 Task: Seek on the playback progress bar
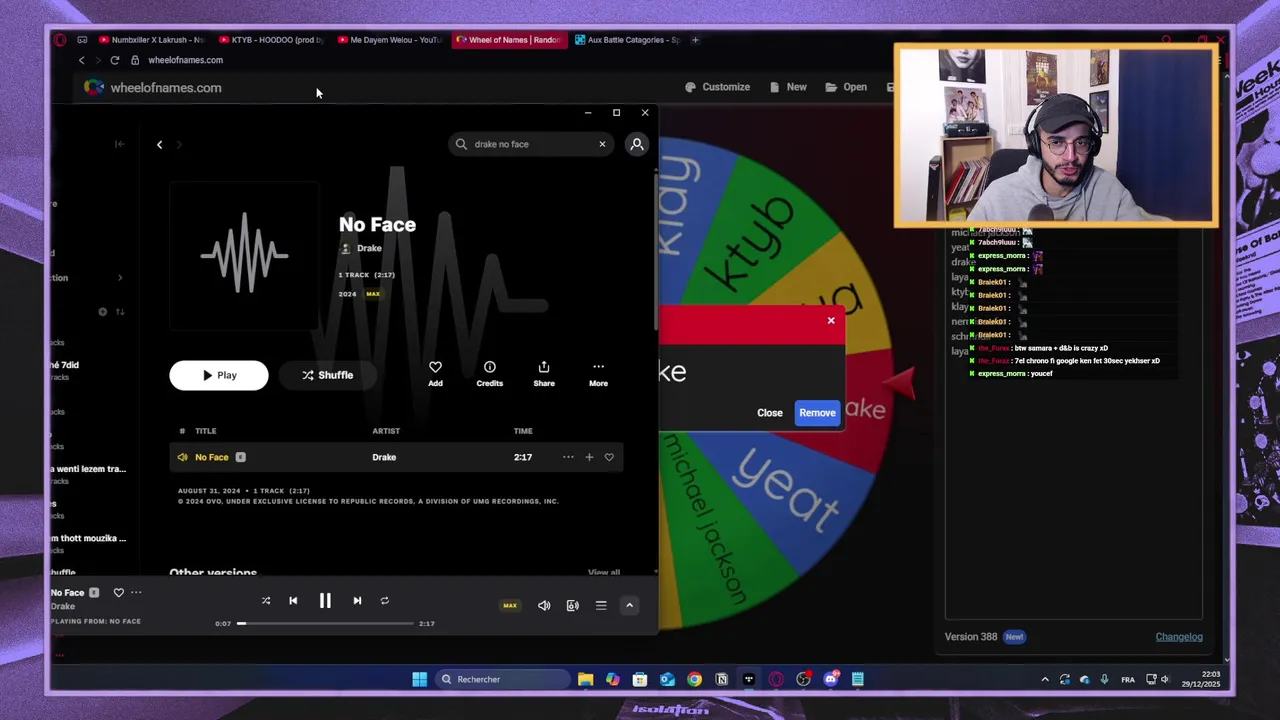point(325,623)
